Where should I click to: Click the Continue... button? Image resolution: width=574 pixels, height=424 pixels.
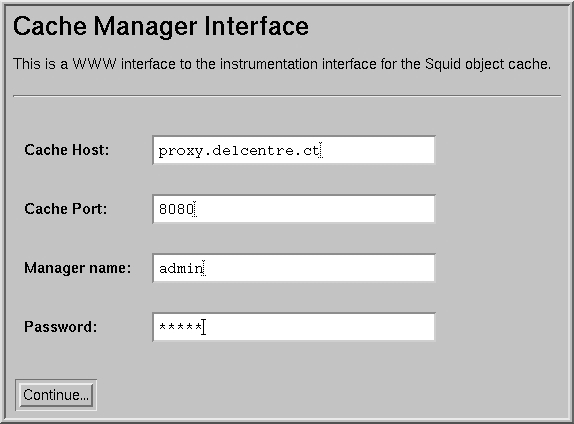(56, 395)
